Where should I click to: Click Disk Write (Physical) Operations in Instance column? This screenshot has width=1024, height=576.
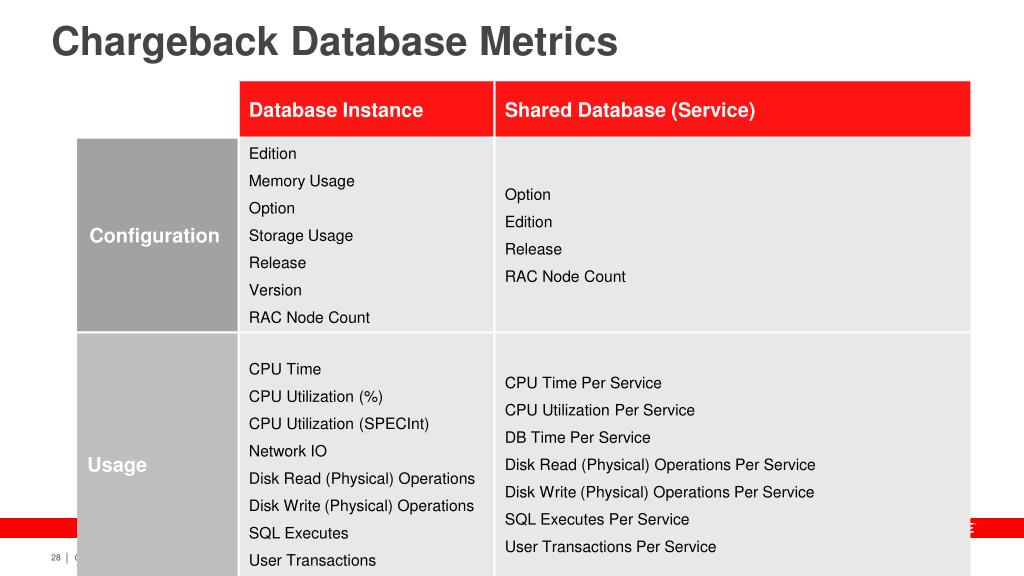pos(361,505)
